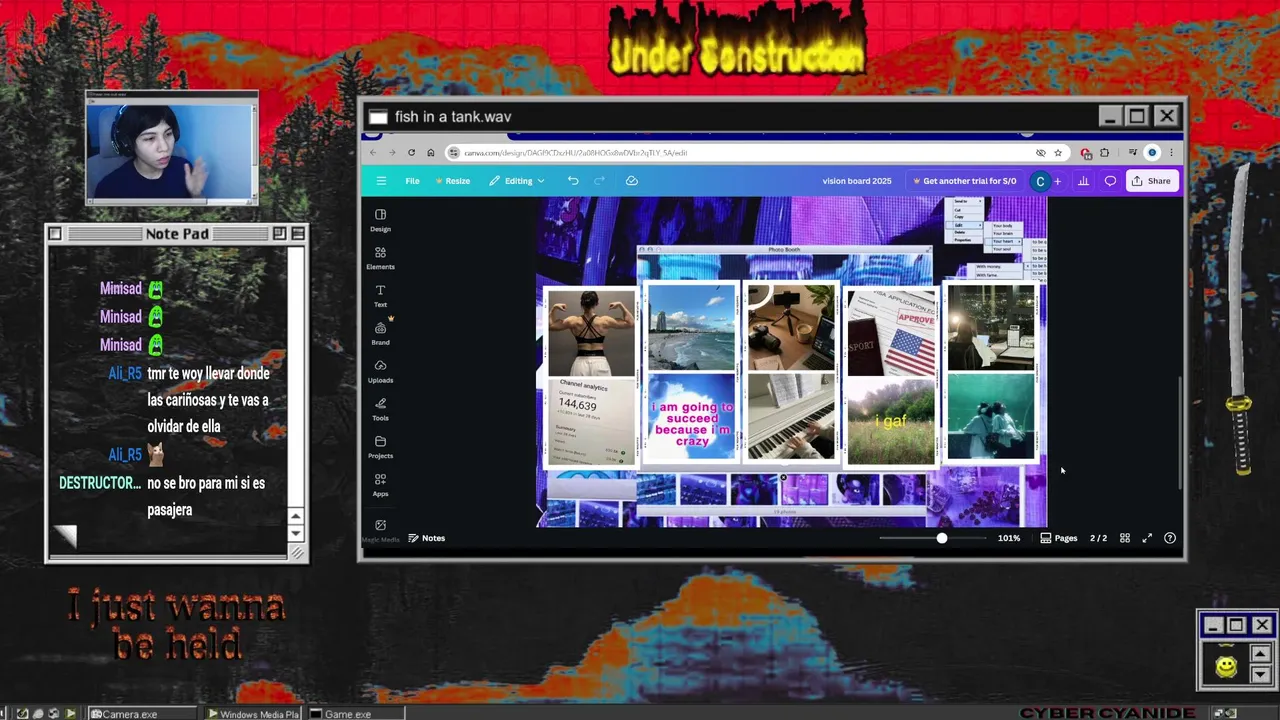The width and height of the screenshot is (1280, 720).
Task: Click the Canva canvas vertical scrollbar
Action: pos(1180,432)
